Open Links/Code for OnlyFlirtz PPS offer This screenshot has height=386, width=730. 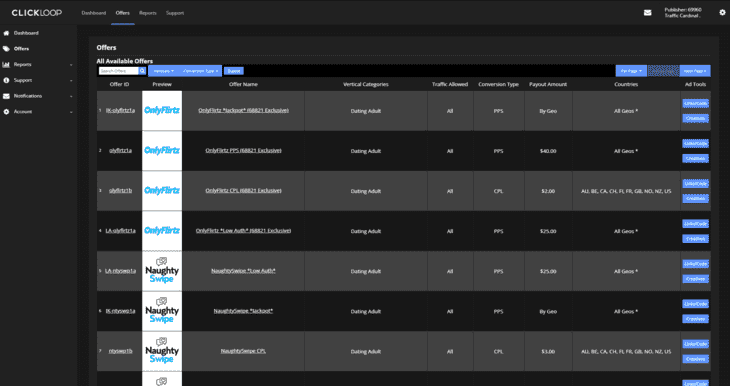[696, 143]
